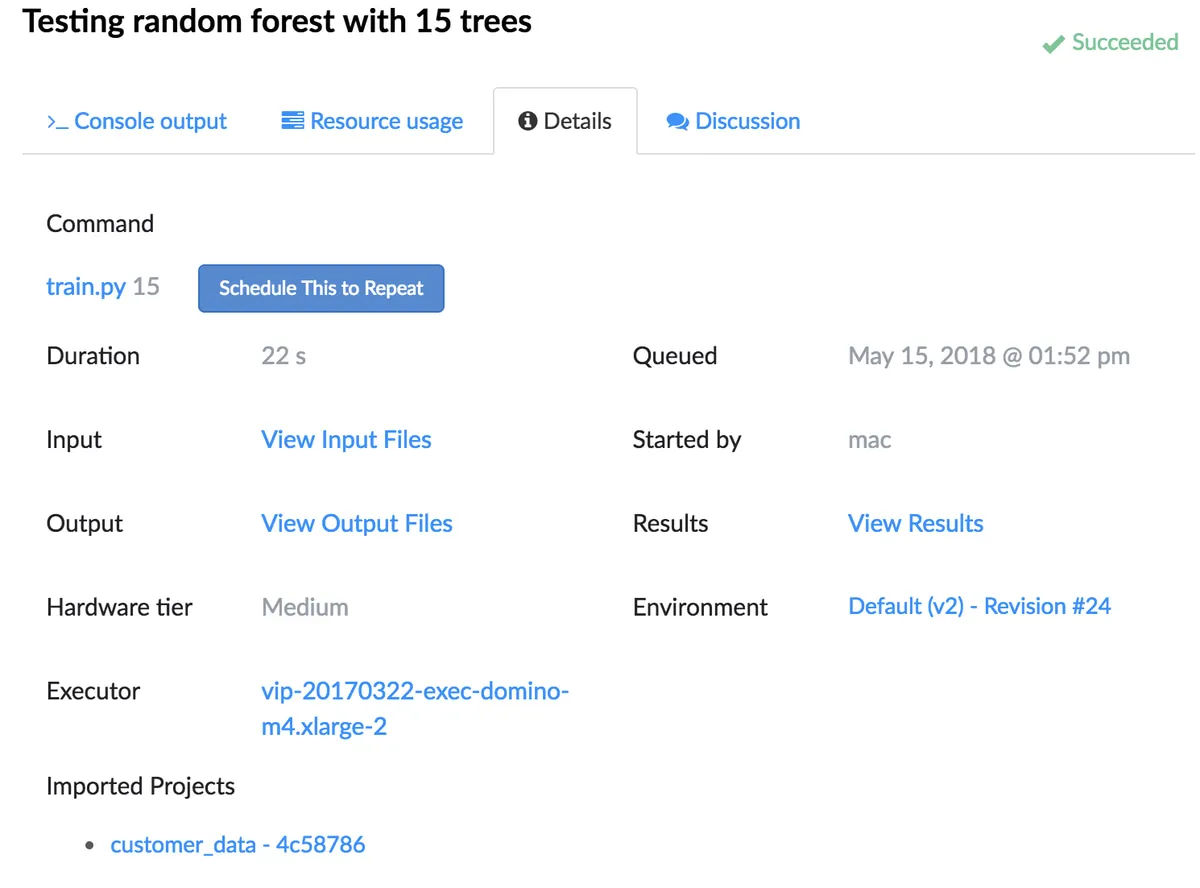Open the View Output Files link
The image size is (1200, 888).
tap(357, 523)
